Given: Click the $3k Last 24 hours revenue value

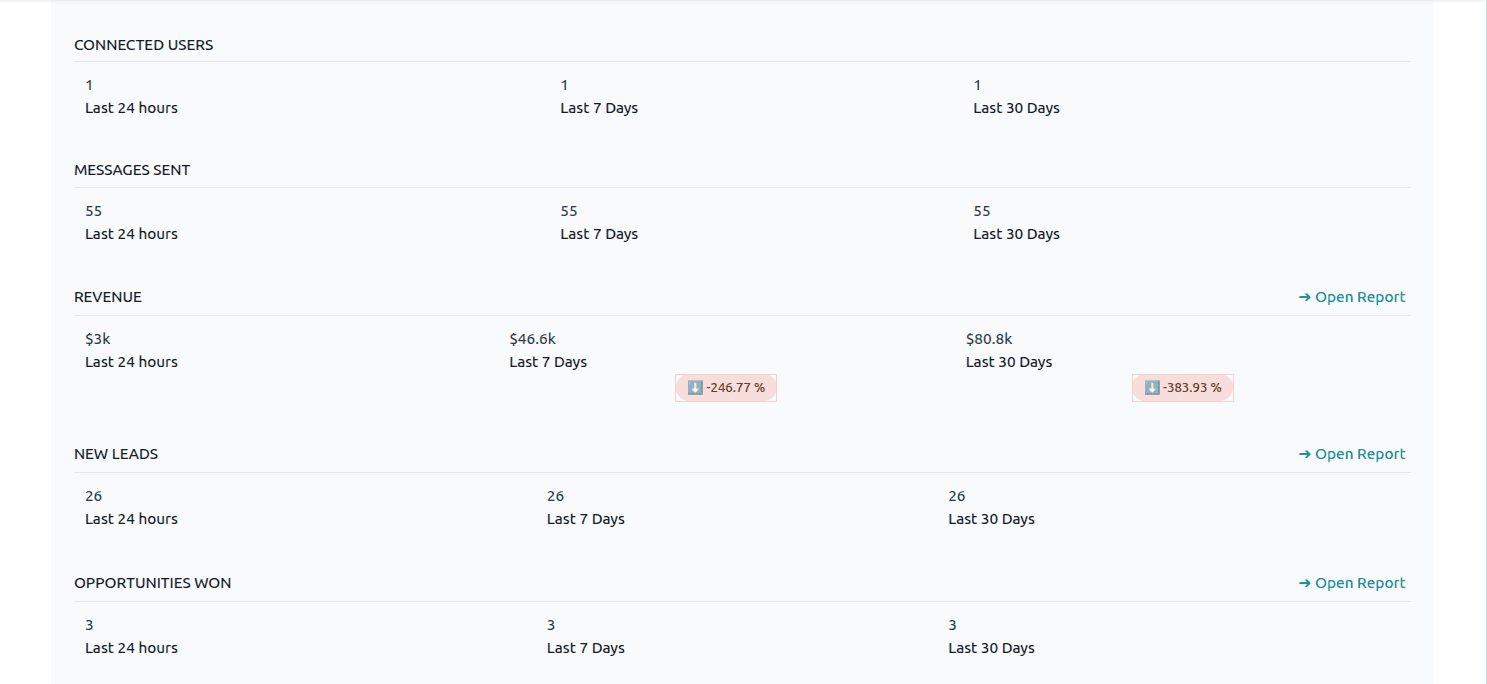Looking at the screenshot, I should click(x=97, y=338).
